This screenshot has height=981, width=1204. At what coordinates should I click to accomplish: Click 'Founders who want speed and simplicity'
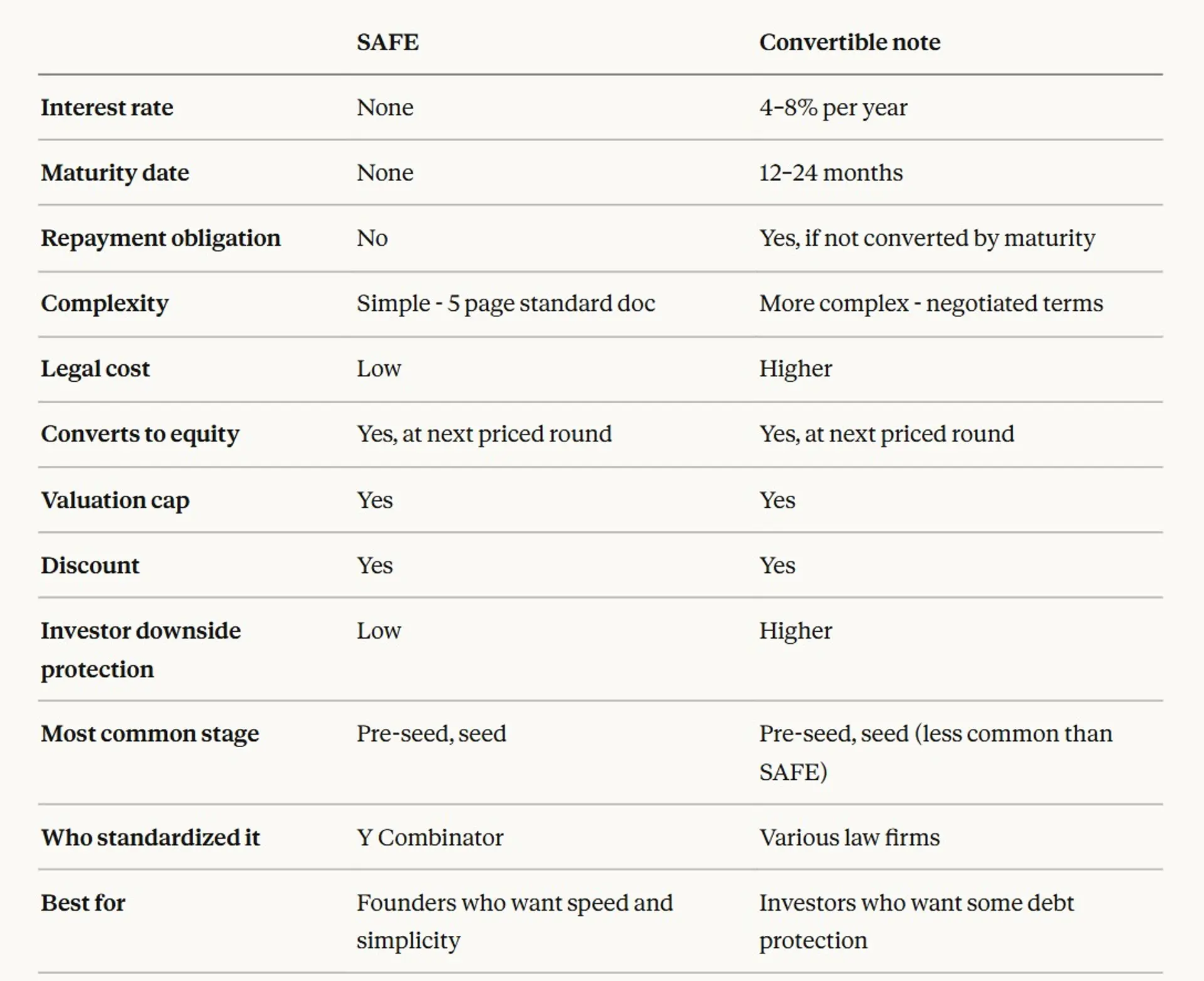pyautogui.click(x=515, y=922)
